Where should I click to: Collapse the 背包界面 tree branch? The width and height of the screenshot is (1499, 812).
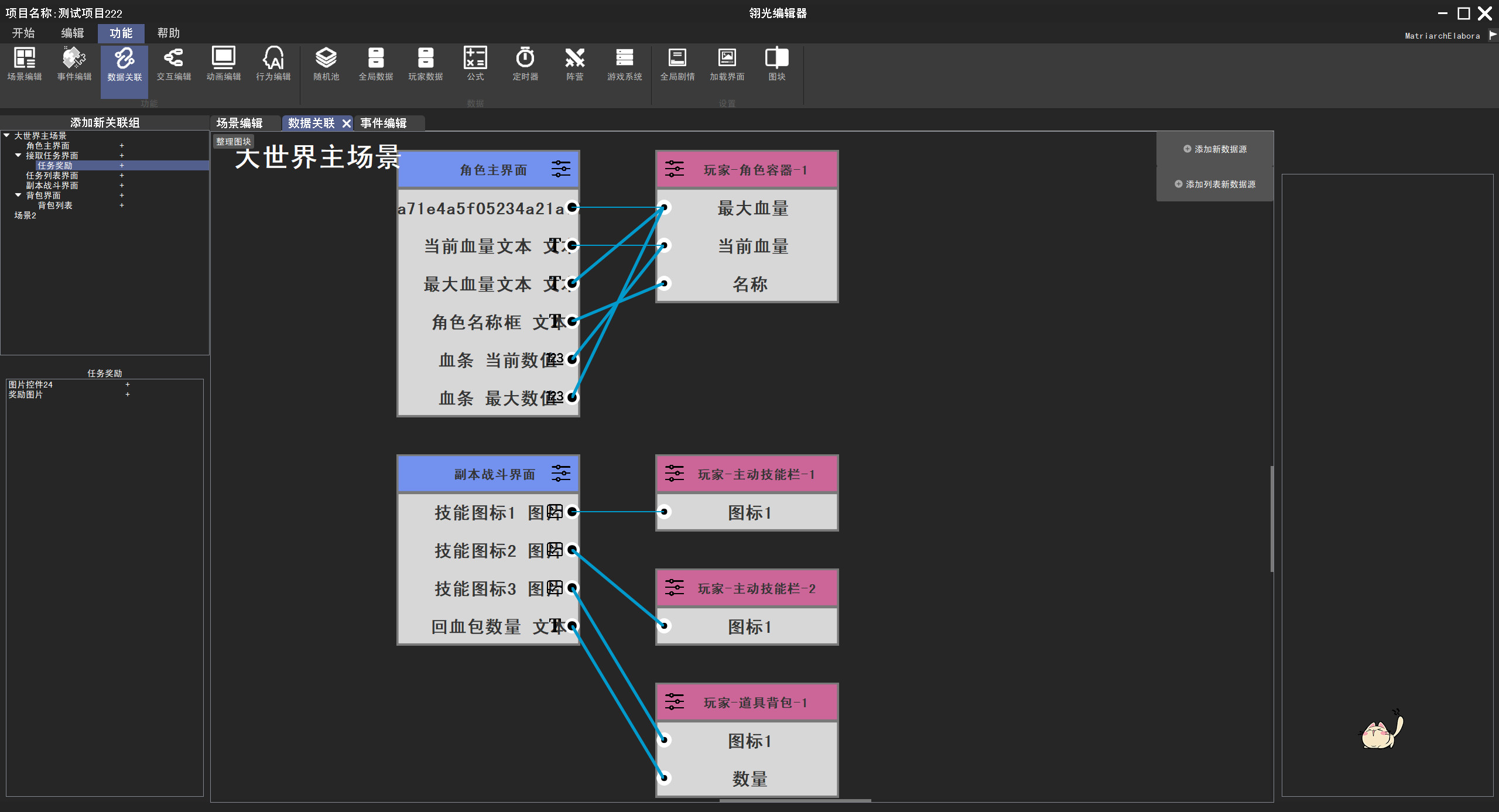[x=18, y=195]
